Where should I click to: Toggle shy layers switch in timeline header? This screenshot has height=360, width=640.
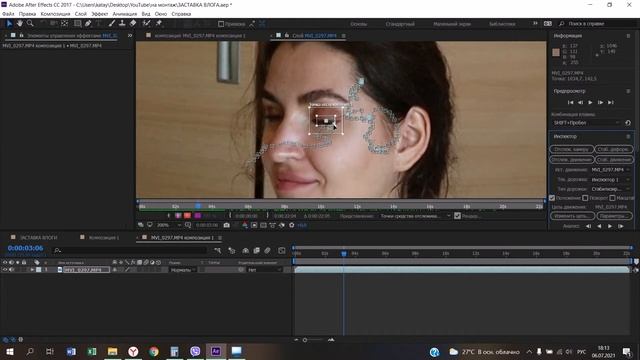tap(245, 250)
